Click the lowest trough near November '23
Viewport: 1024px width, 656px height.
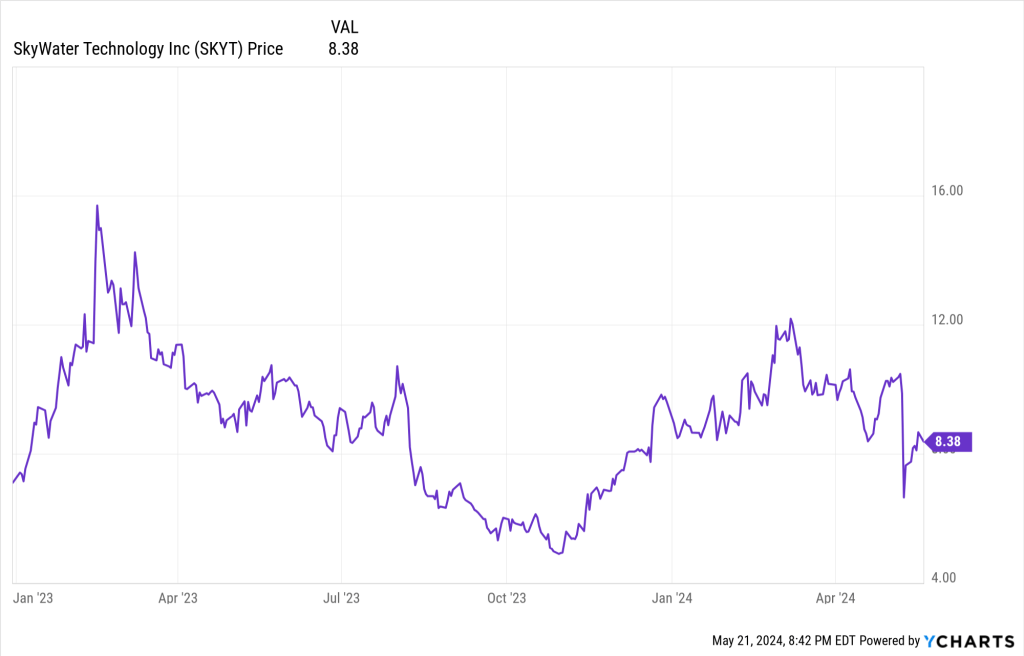point(558,553)
